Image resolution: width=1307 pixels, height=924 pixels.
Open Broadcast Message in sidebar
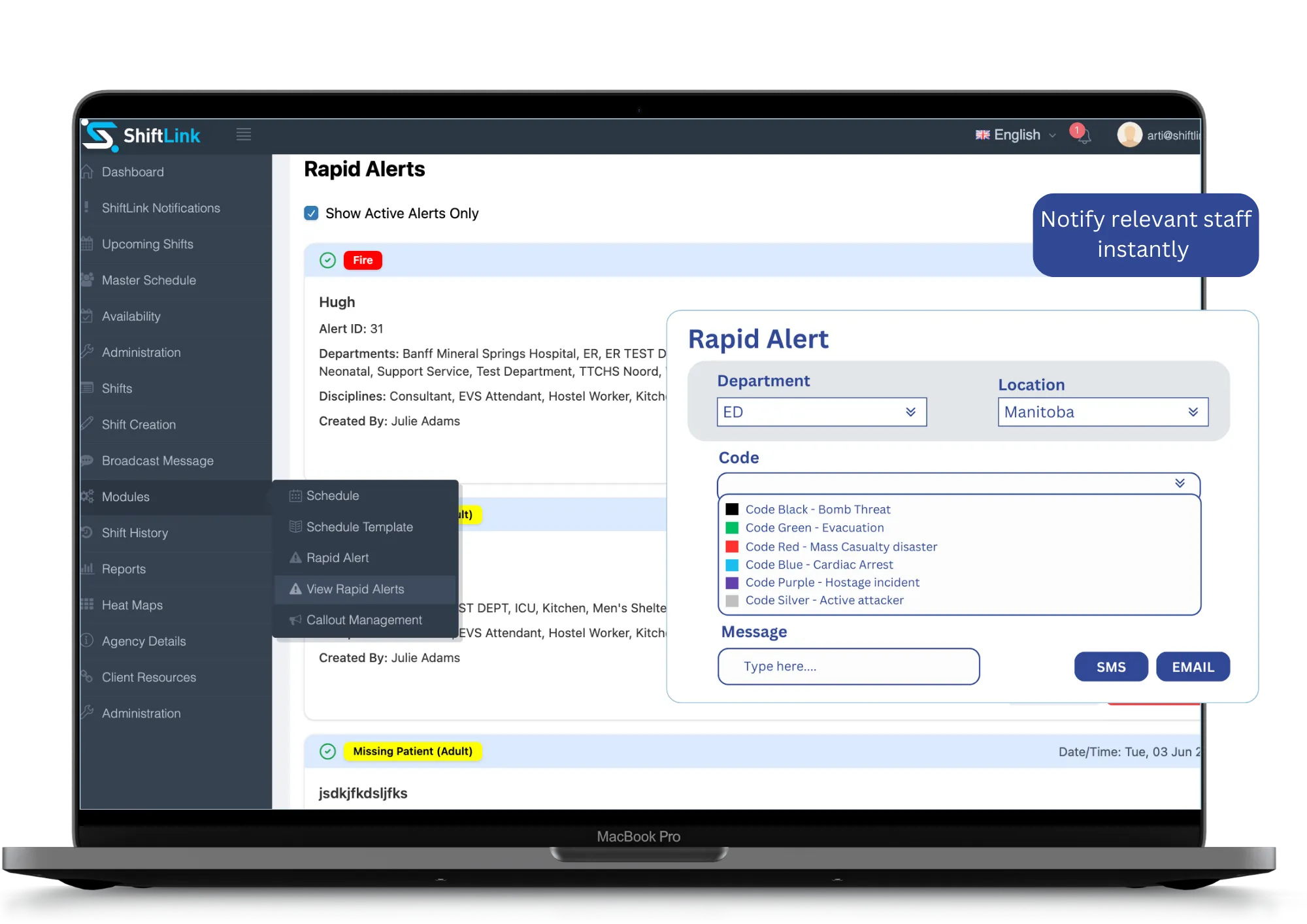[157, 461]
